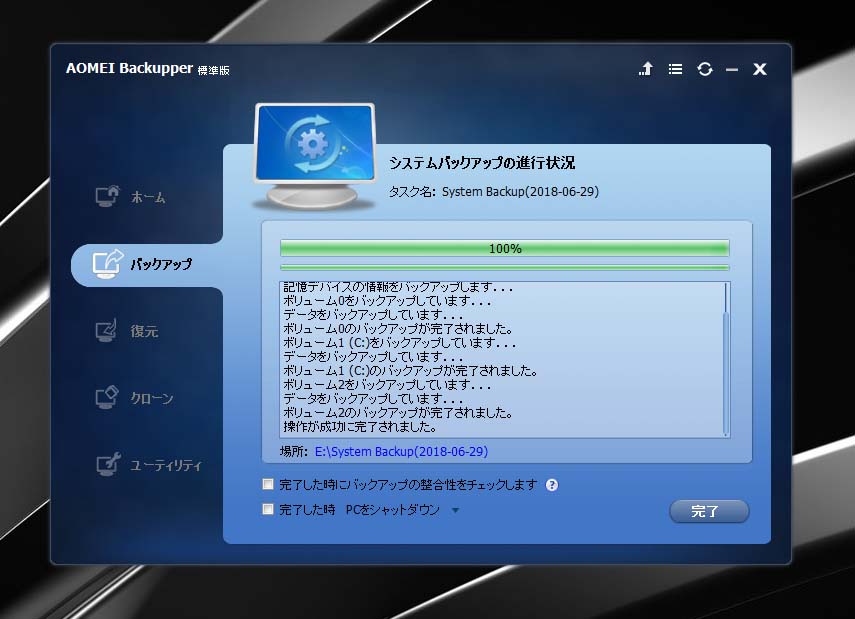Click log line ボリューム2のバックアップが完了されました。

pos(398,412)
